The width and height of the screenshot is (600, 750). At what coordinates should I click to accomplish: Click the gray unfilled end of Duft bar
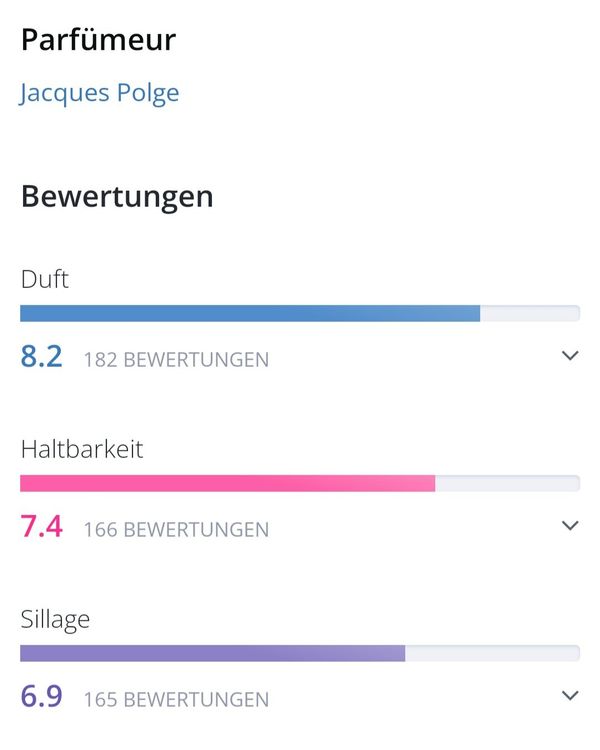pos(530,313)
